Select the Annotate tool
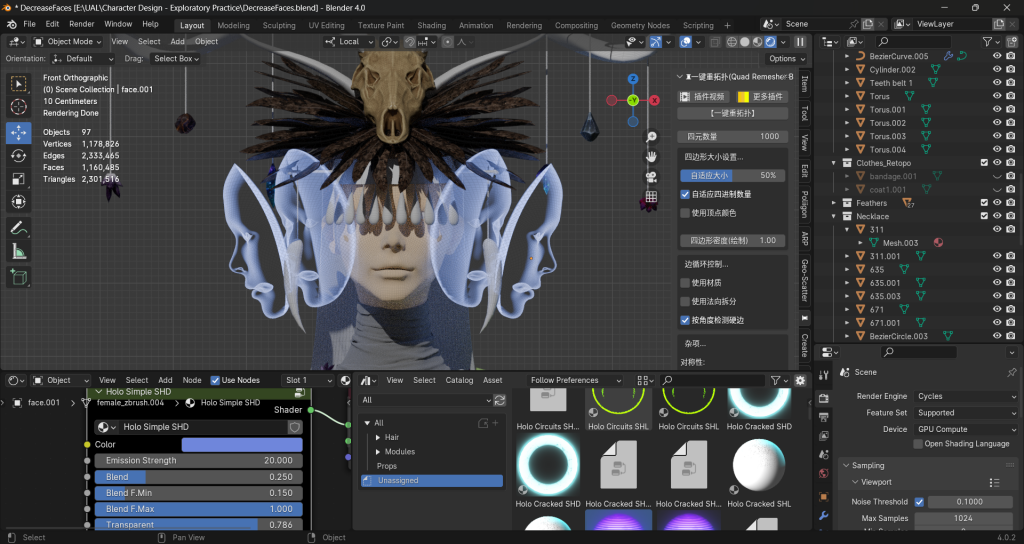The image size is (1024, 544). point(18,228)
